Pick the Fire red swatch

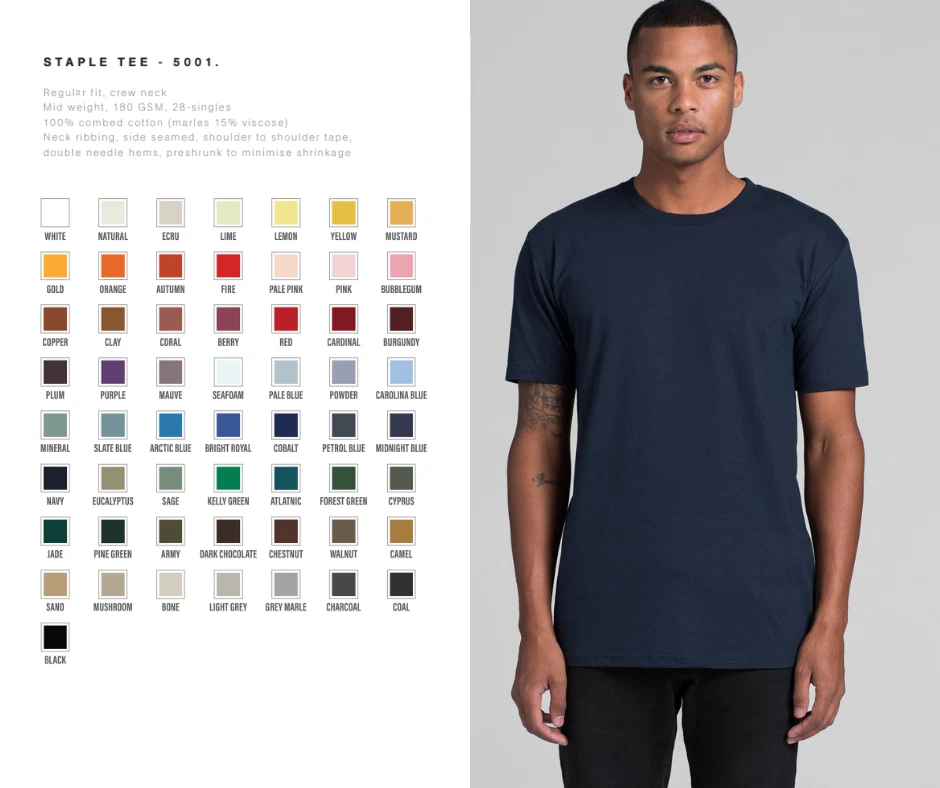coord(228,266)
